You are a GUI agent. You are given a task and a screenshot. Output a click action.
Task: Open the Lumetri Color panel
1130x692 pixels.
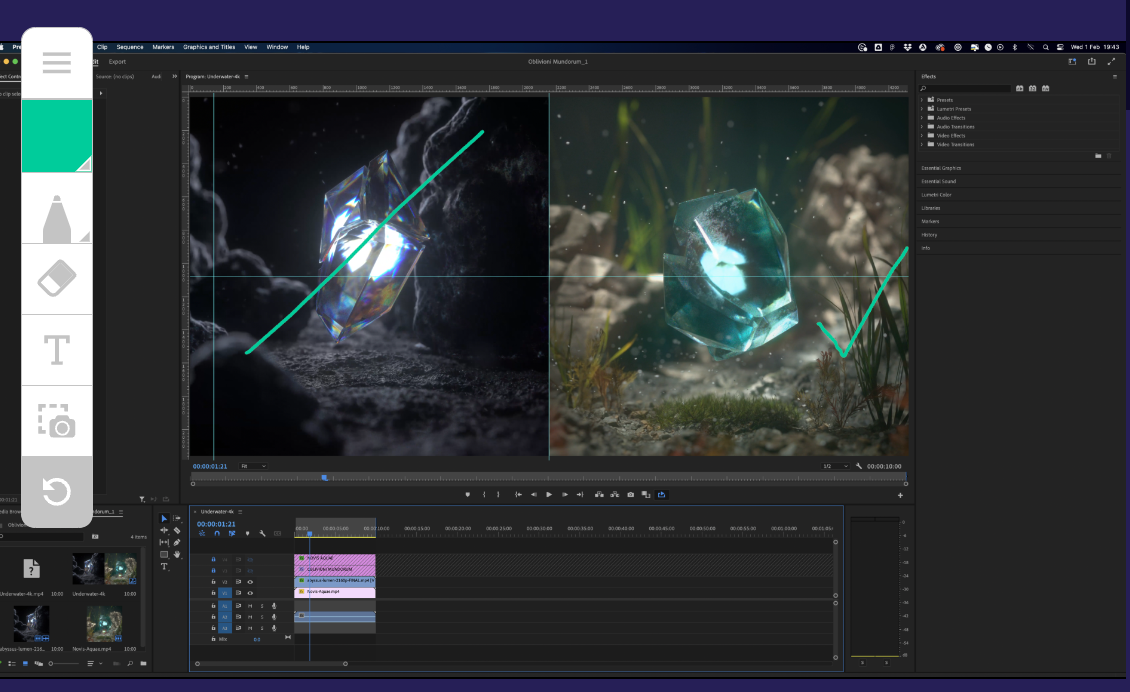pos(937,195)
